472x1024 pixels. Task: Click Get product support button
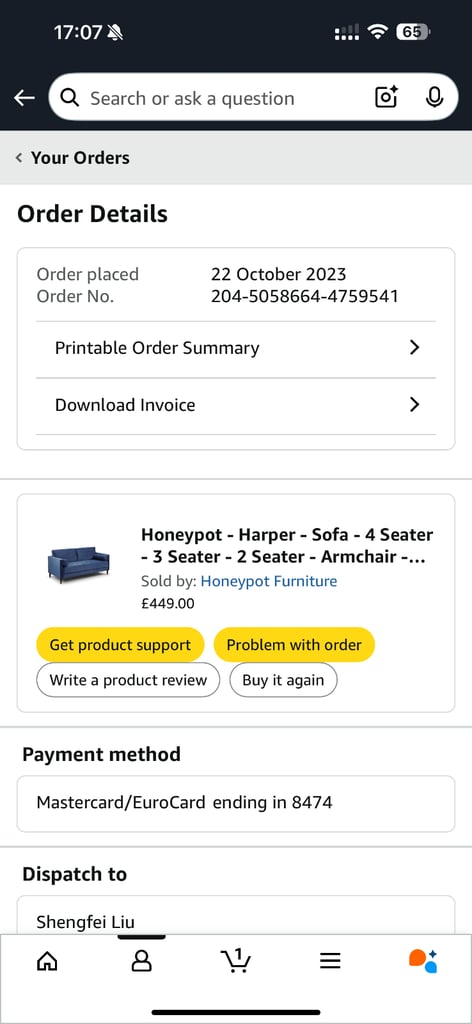(120, 645)
